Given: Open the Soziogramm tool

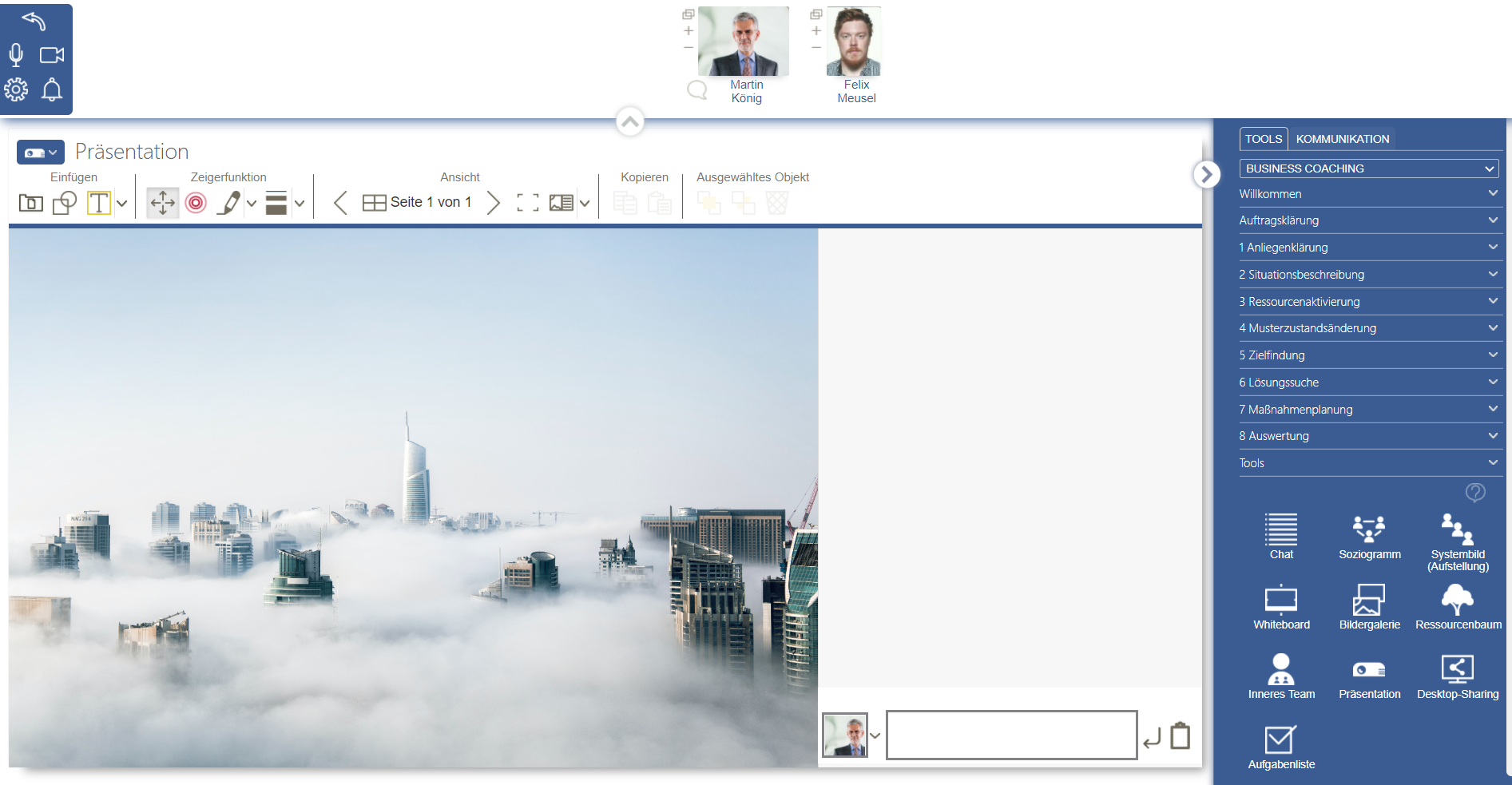Looking at the screenshot, I should pos(1370,536).
